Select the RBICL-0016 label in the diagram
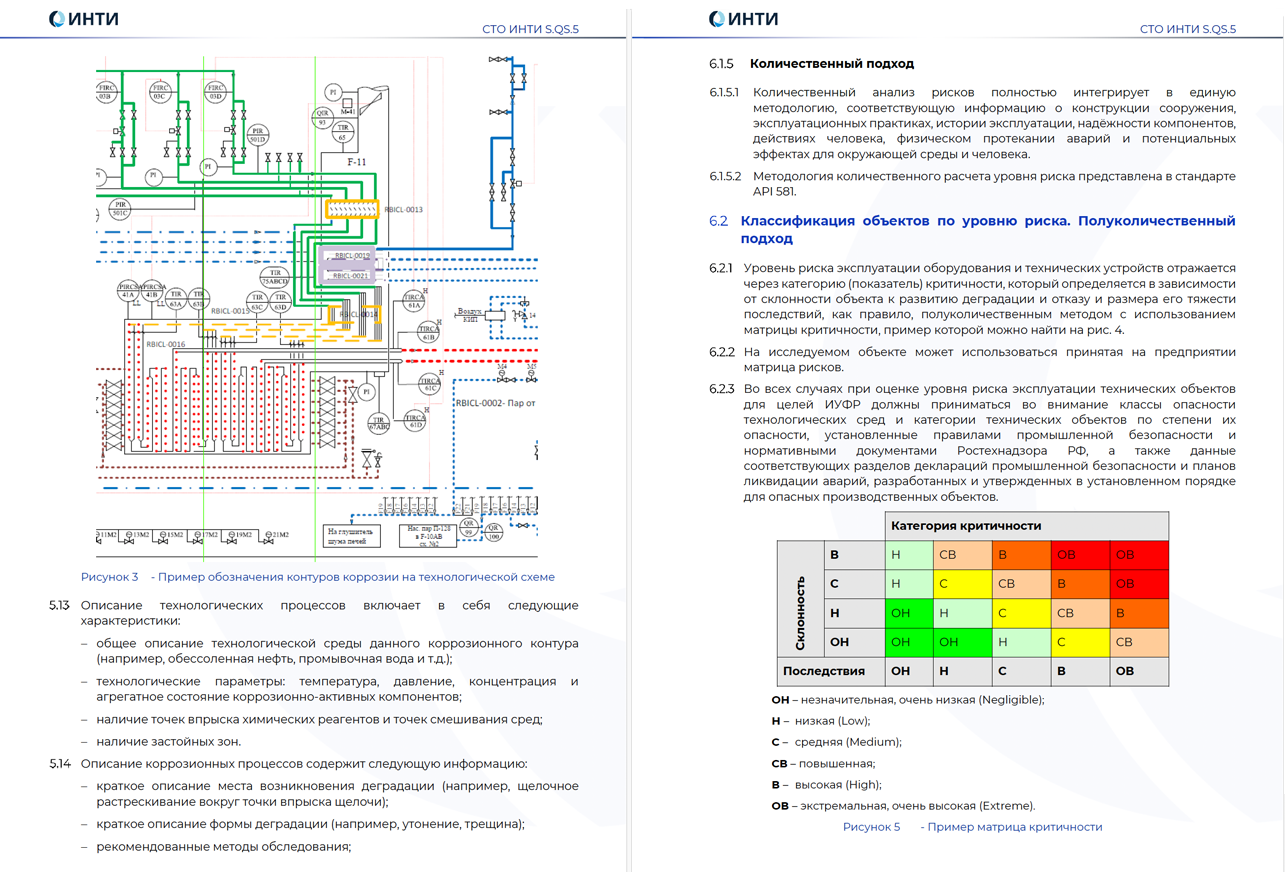Viewport: 1285px width, 872px height. (x=166, y=344)
